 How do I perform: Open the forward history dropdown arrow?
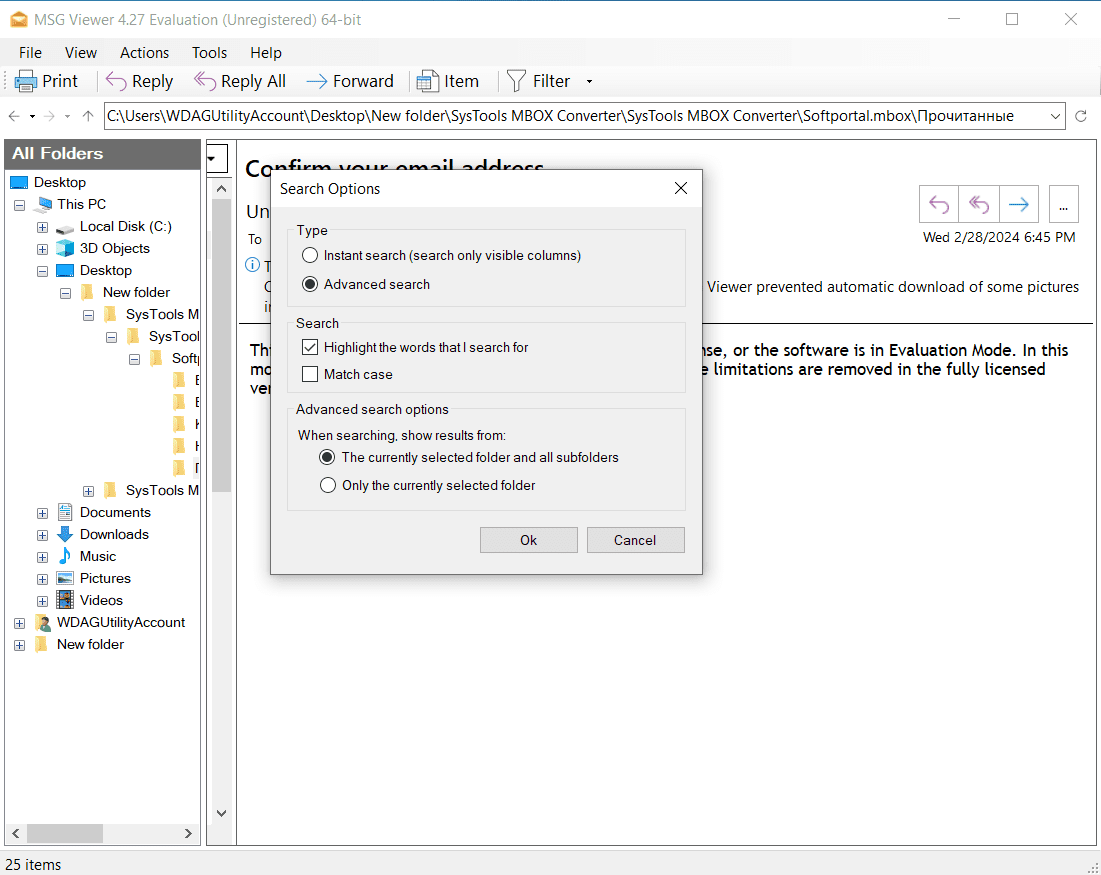67,116
